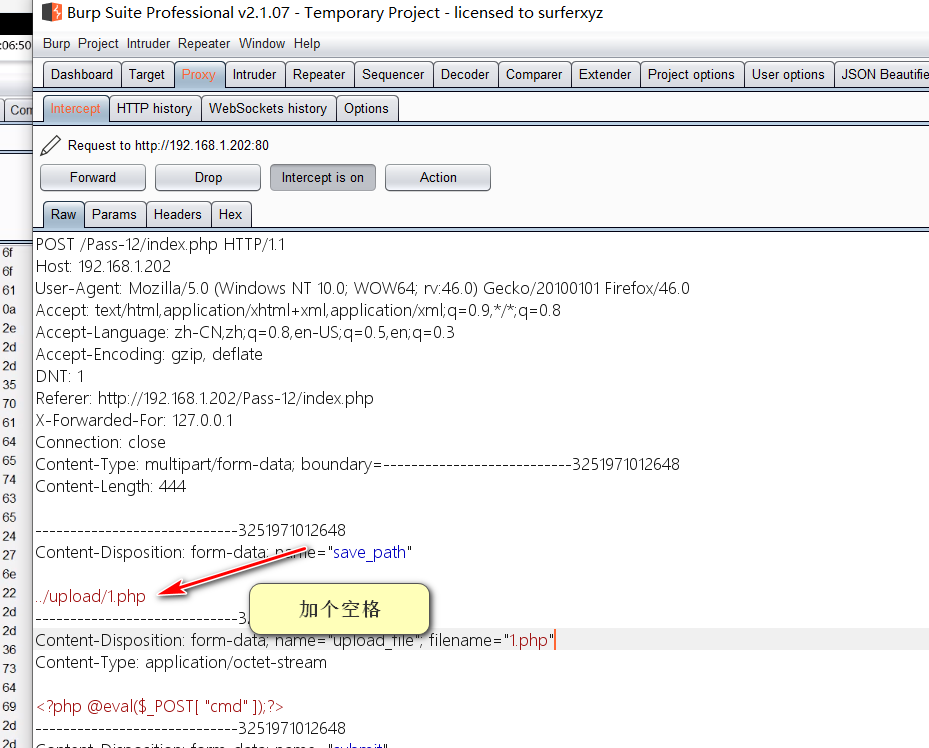The image size is (929, 748).
Task: Click the pencil edit target icon
Action: (50, 146)
